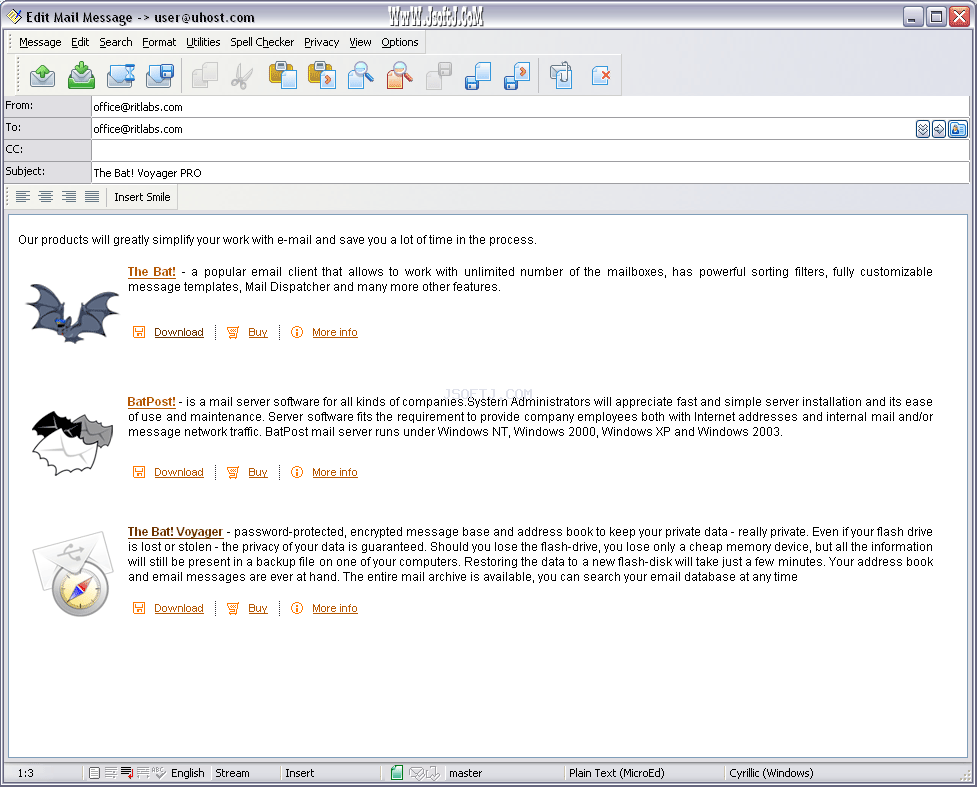
Task: Click the page view icon in status bar
Action: click(94, 773)
